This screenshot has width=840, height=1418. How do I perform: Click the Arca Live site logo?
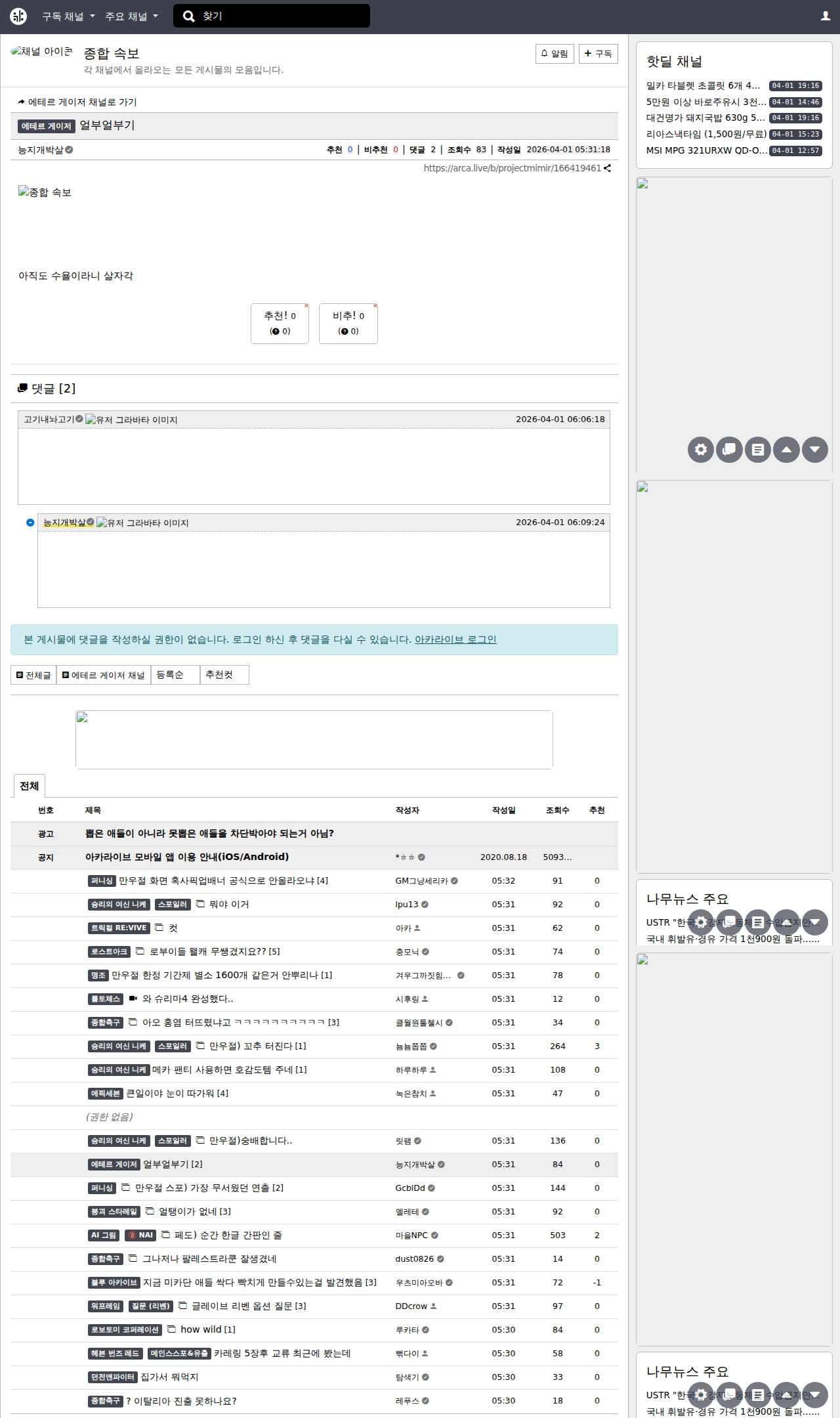point(18,16)
